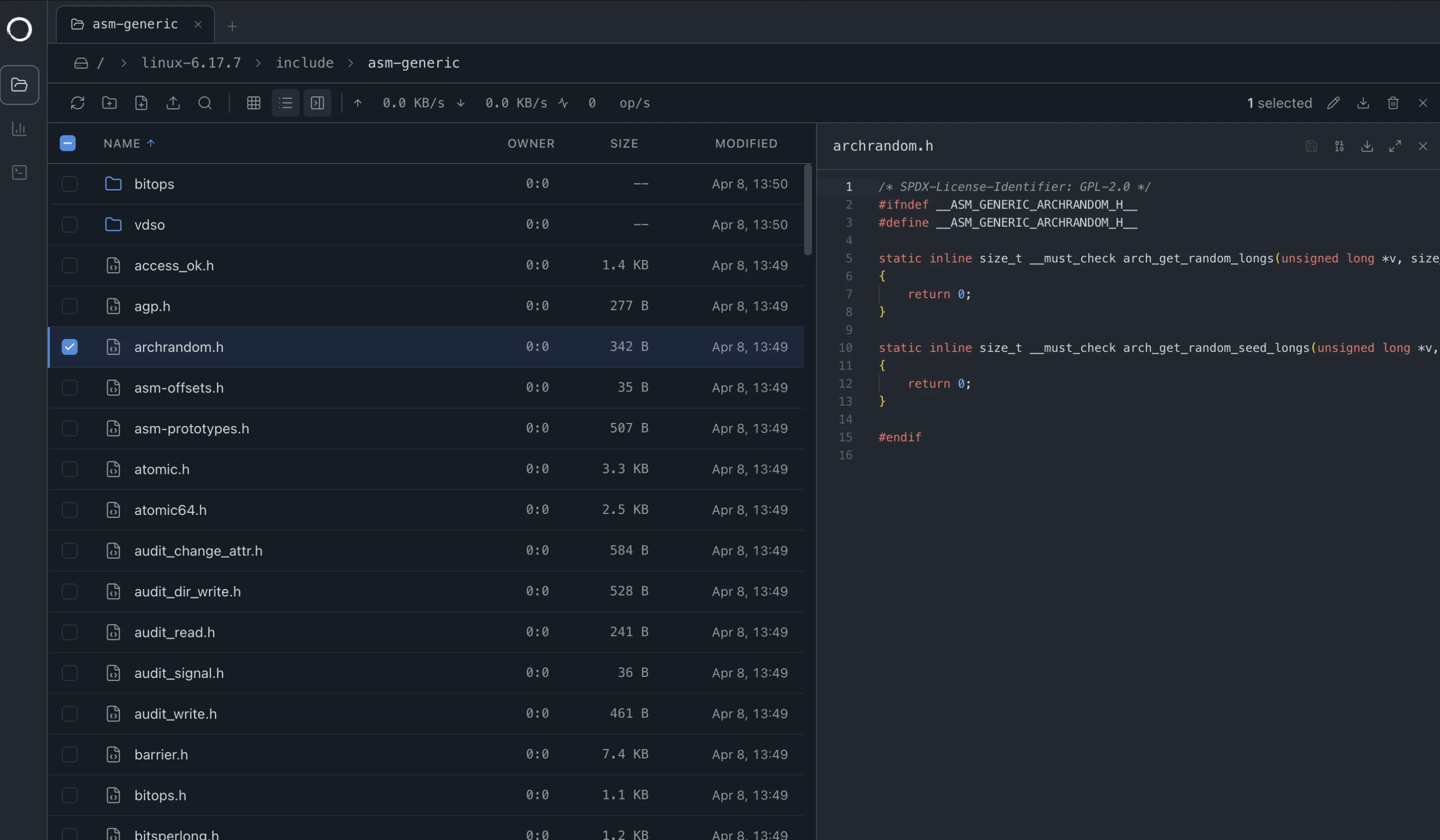Switch to the asm-generic tab
This screenshot has height=840, width=1440.
pyautogui.click(x=135, y=25)
